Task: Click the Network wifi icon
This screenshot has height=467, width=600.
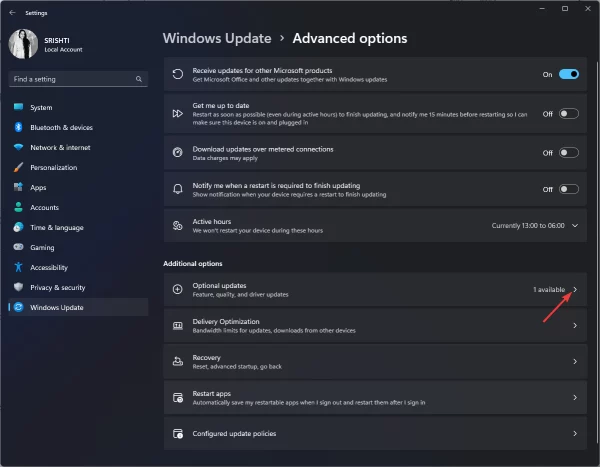Action: 18,147
